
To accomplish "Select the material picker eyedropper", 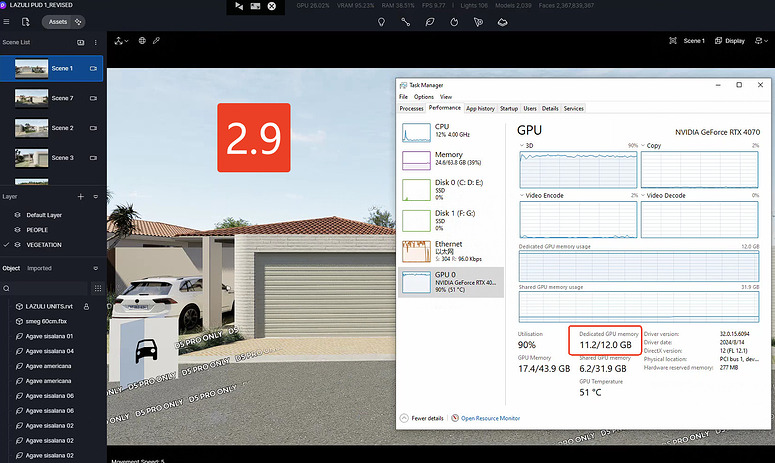I will 156,41.
